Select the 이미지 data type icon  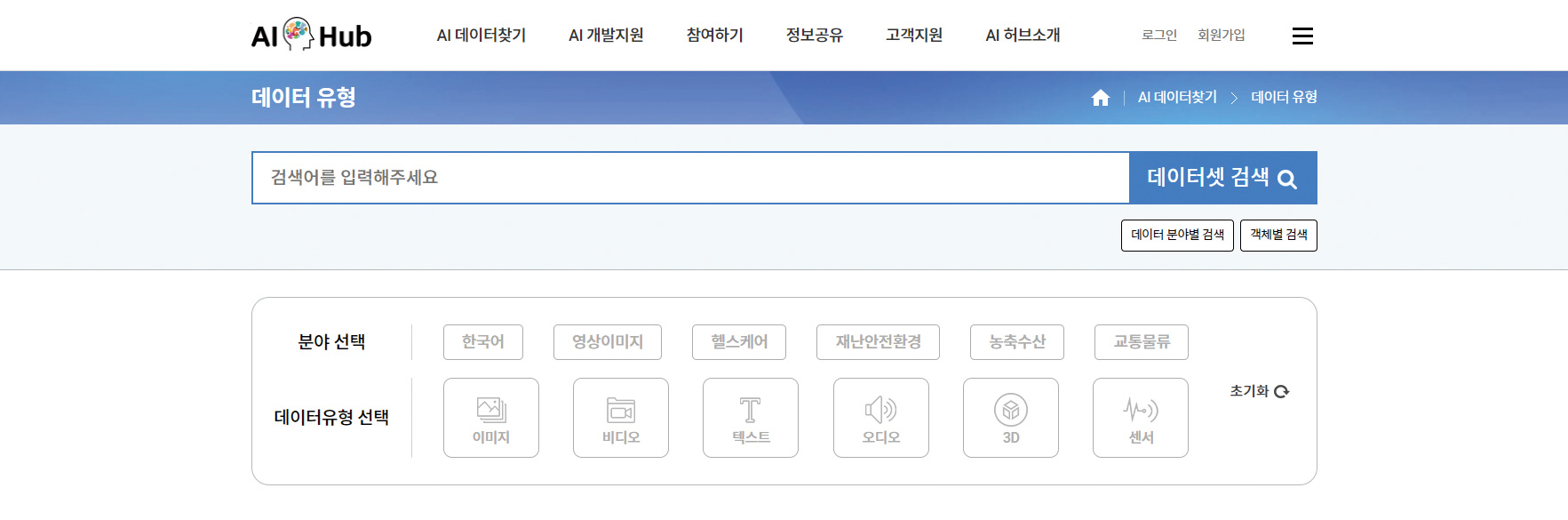[x=491, y=418]
